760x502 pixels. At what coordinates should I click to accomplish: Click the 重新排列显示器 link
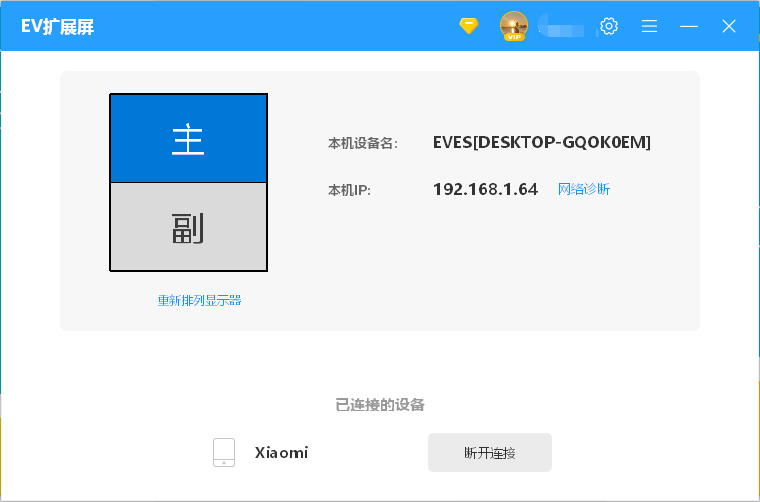pyautogui.click(x=200, y=300)
